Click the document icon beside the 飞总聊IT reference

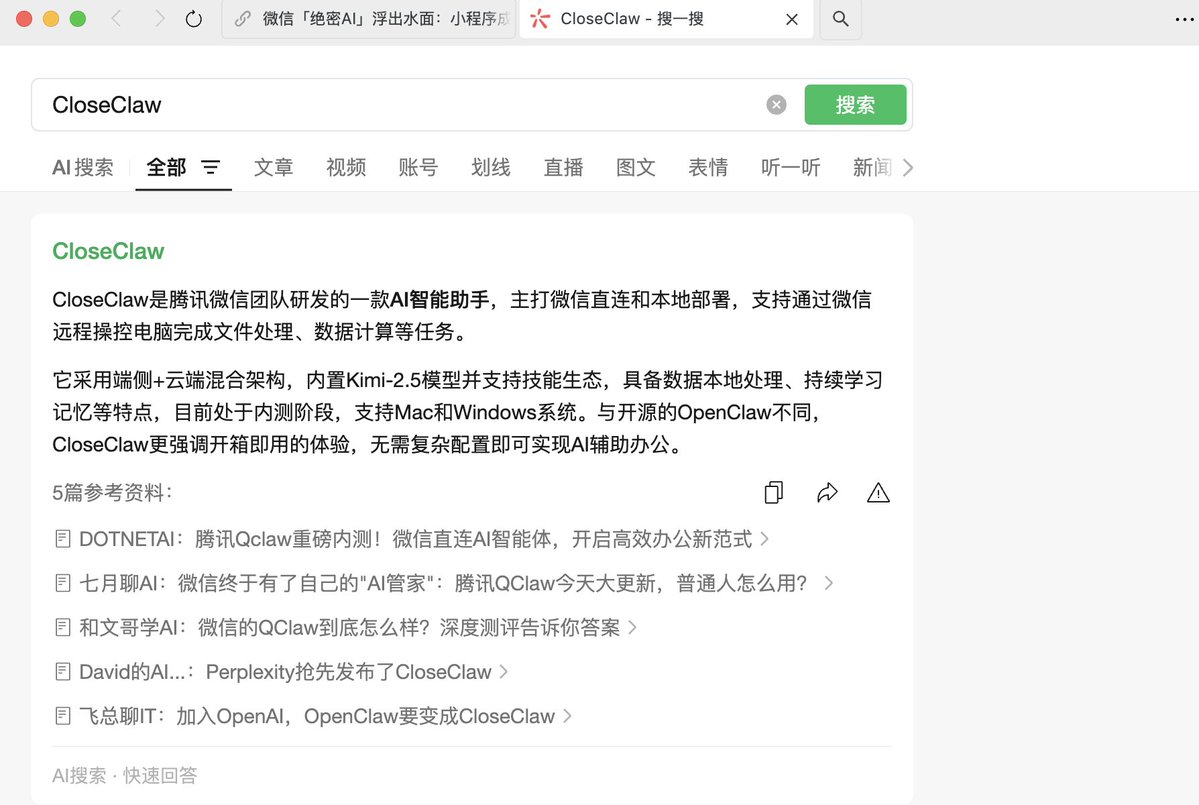[63, 716]
